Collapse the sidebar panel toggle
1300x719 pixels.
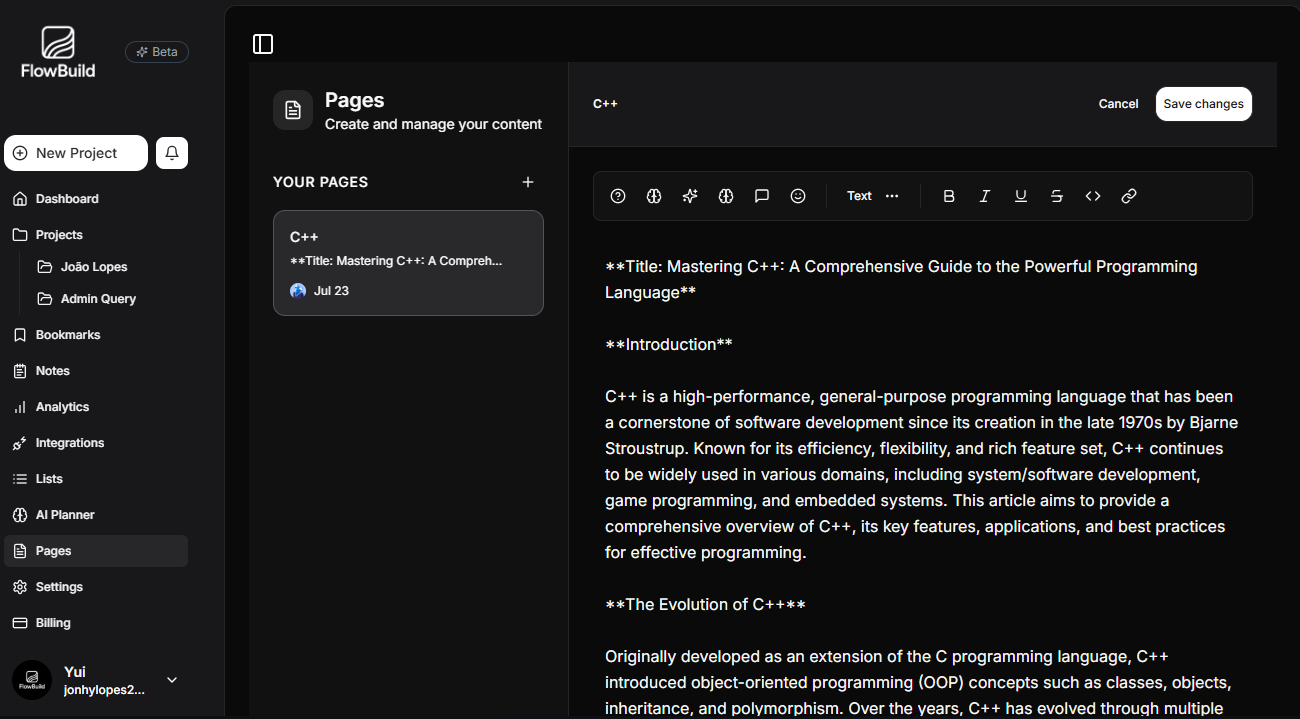(263, 44)
